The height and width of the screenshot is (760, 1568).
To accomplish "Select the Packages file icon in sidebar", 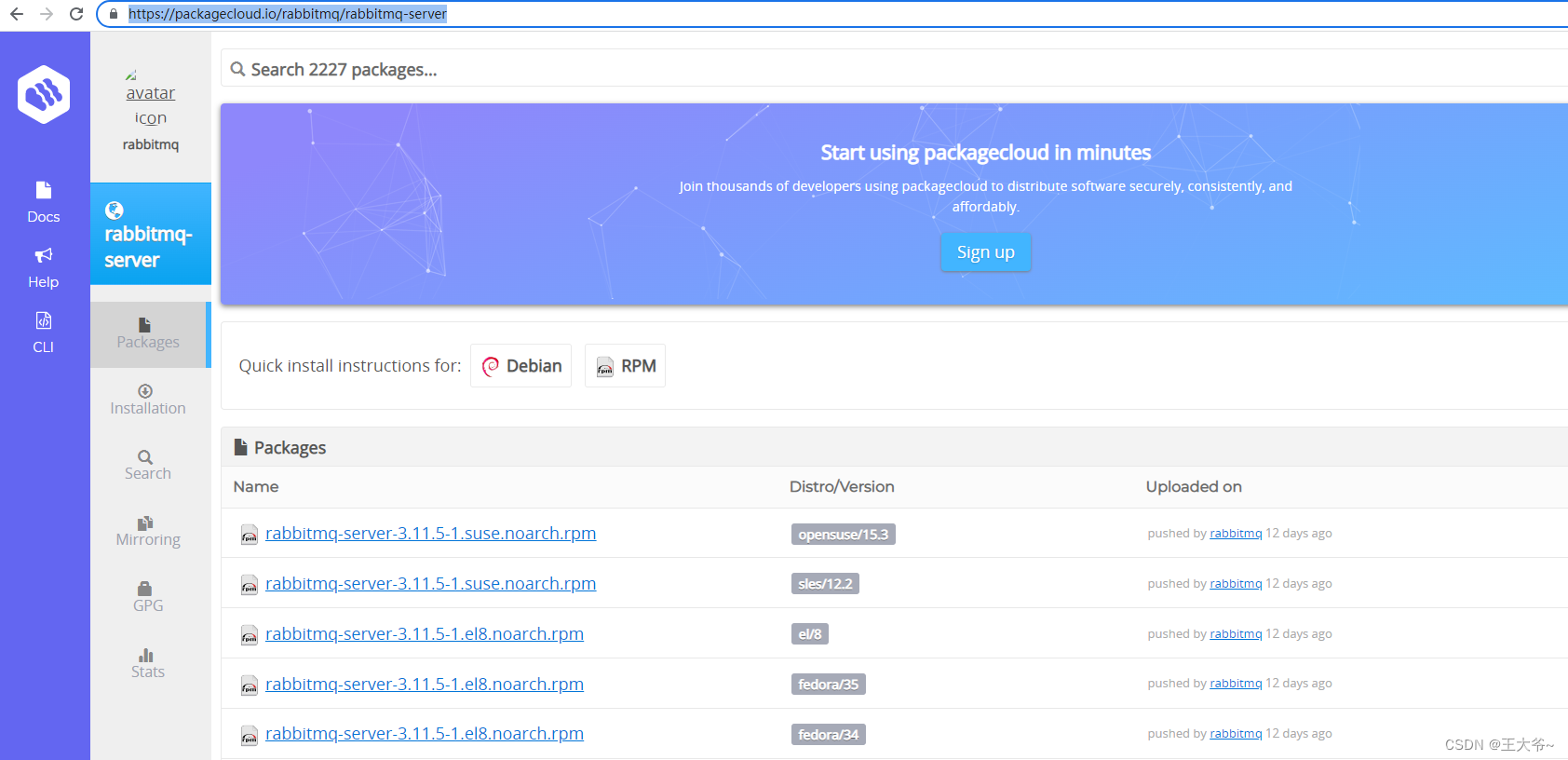I will click(x=144, y=325).
